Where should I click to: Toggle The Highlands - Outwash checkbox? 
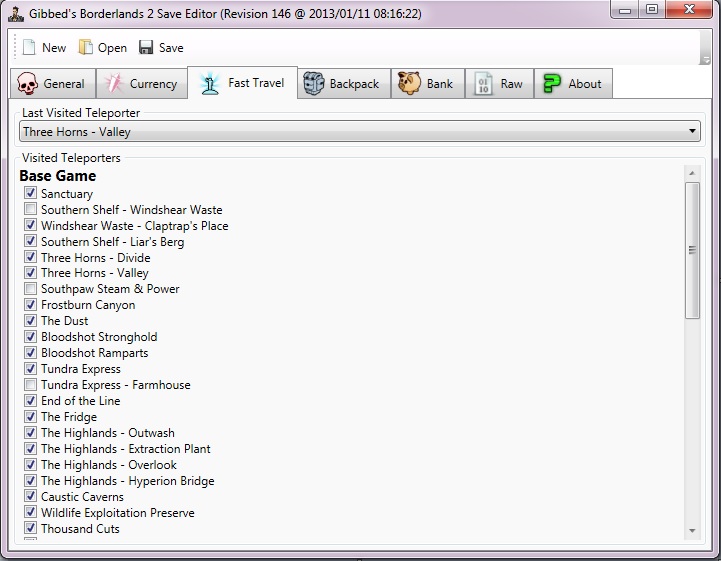[x=30, y=432]
